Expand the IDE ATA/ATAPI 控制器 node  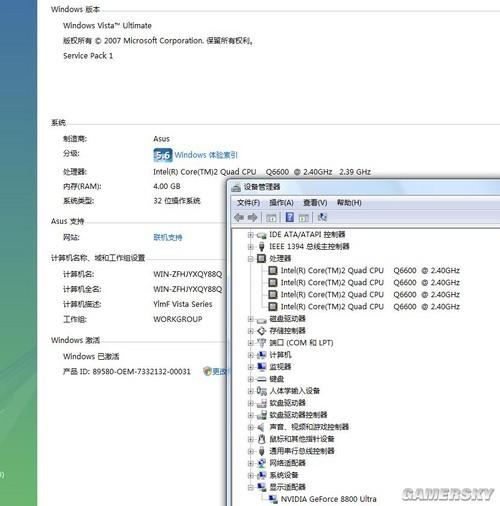(251, 235)
